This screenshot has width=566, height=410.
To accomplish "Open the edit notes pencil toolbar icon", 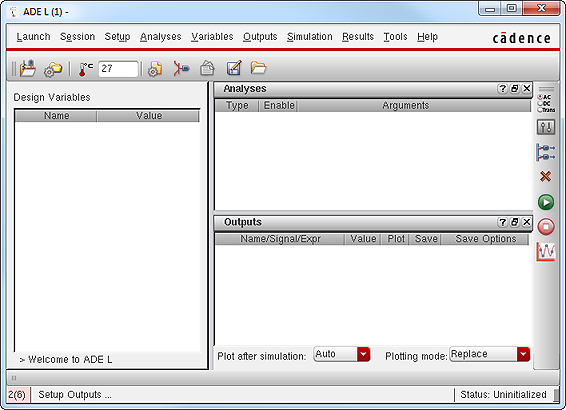I will (x=234, y=68).
